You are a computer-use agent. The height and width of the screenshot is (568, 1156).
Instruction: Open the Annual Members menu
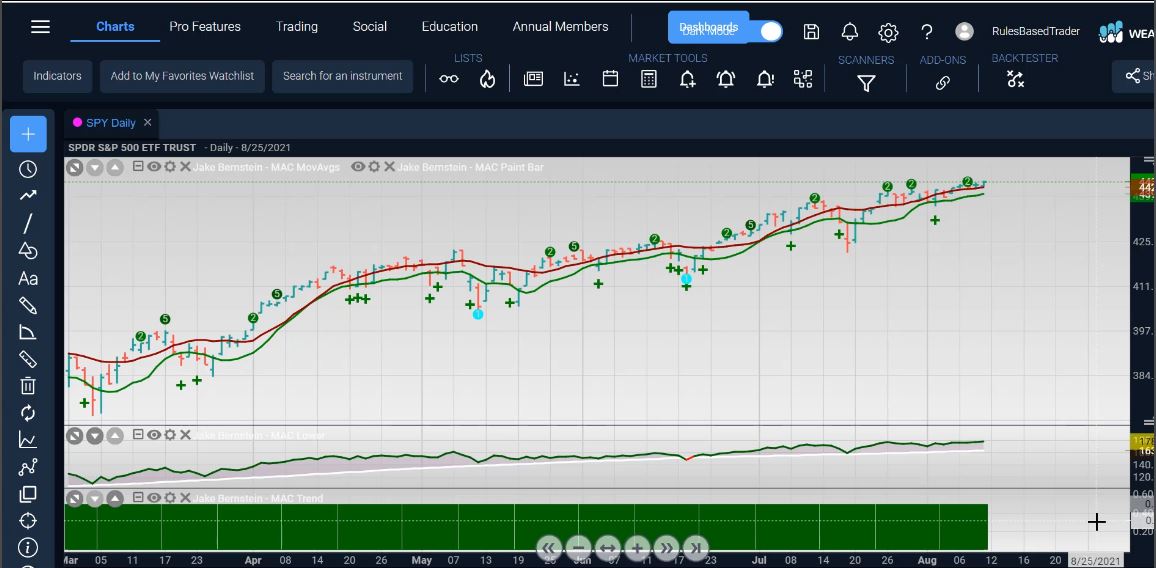tap(560, 27)
